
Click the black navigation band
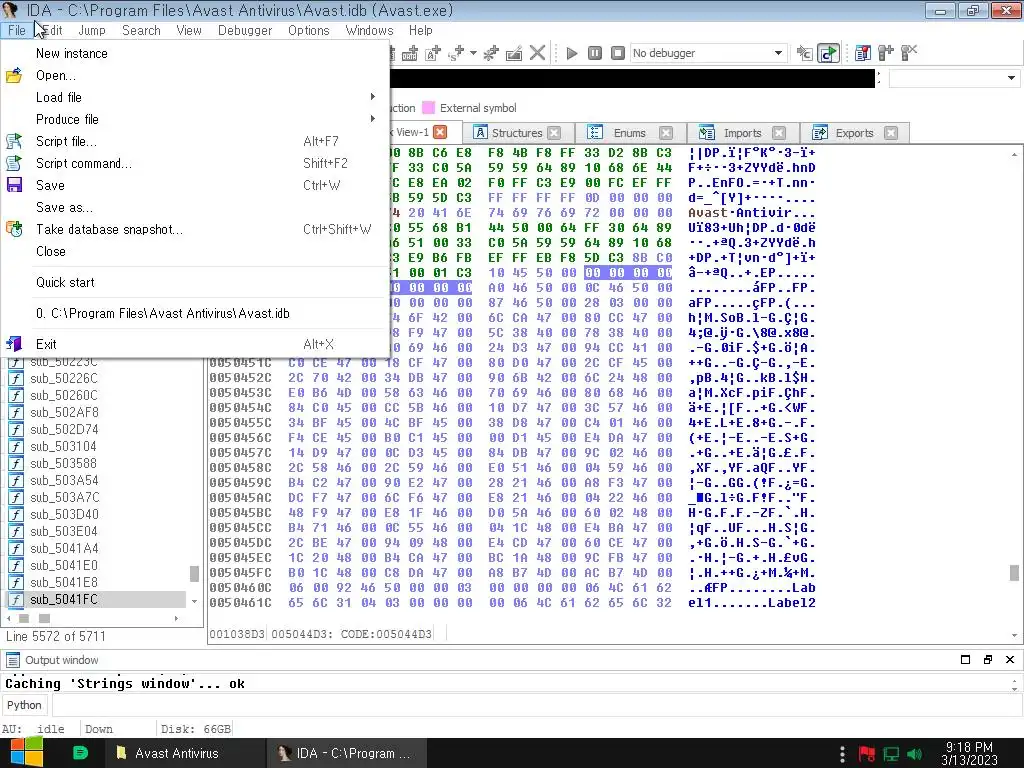click(632, 78)
